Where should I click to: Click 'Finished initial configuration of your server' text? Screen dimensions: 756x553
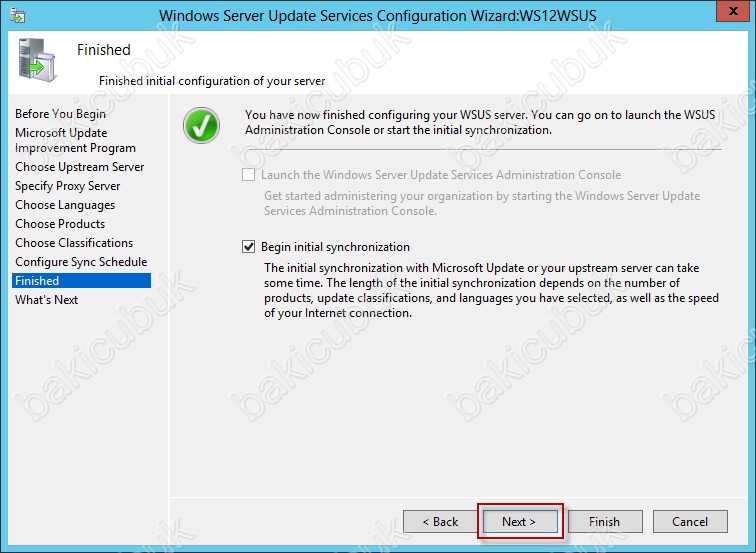[212, 81]
